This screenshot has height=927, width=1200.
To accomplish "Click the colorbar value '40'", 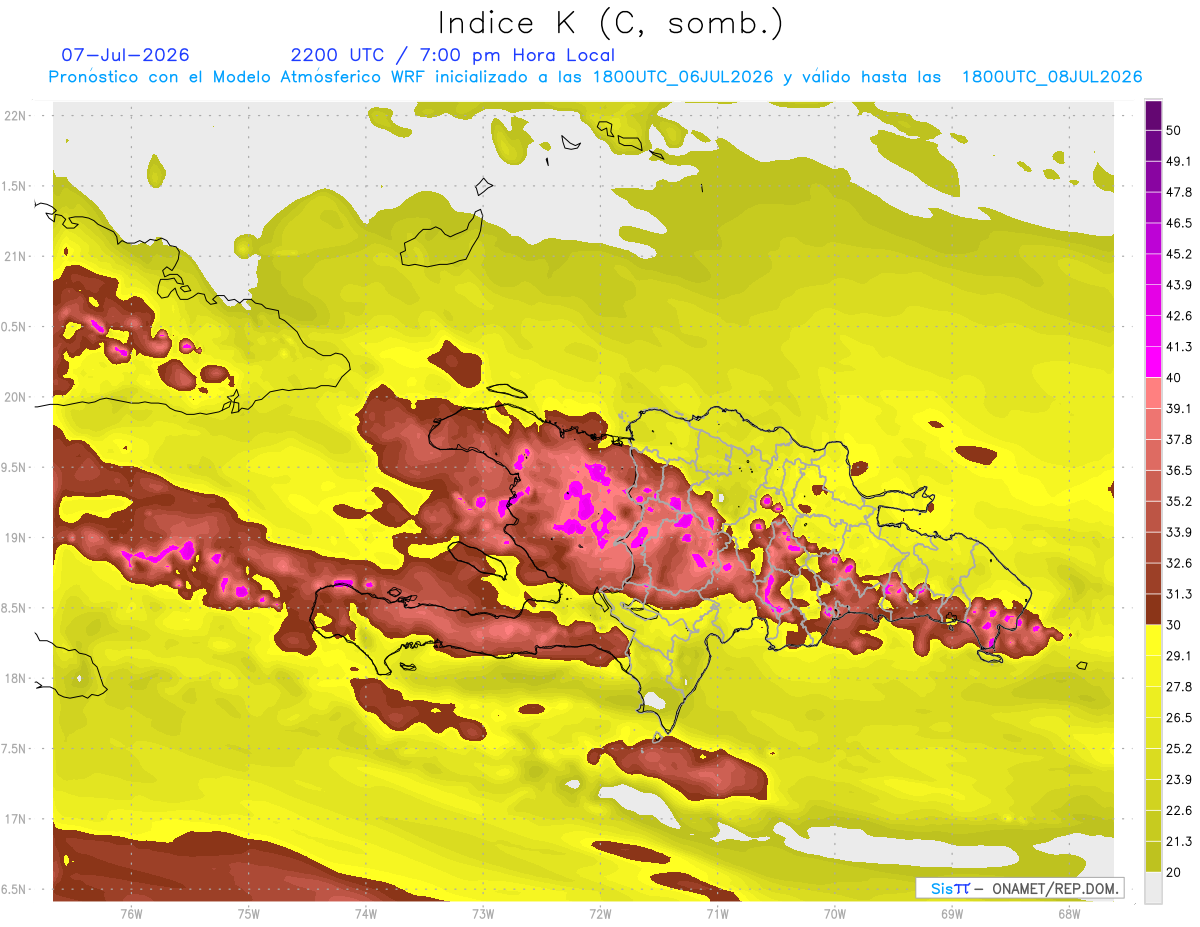I will (x=1174, y=378).
